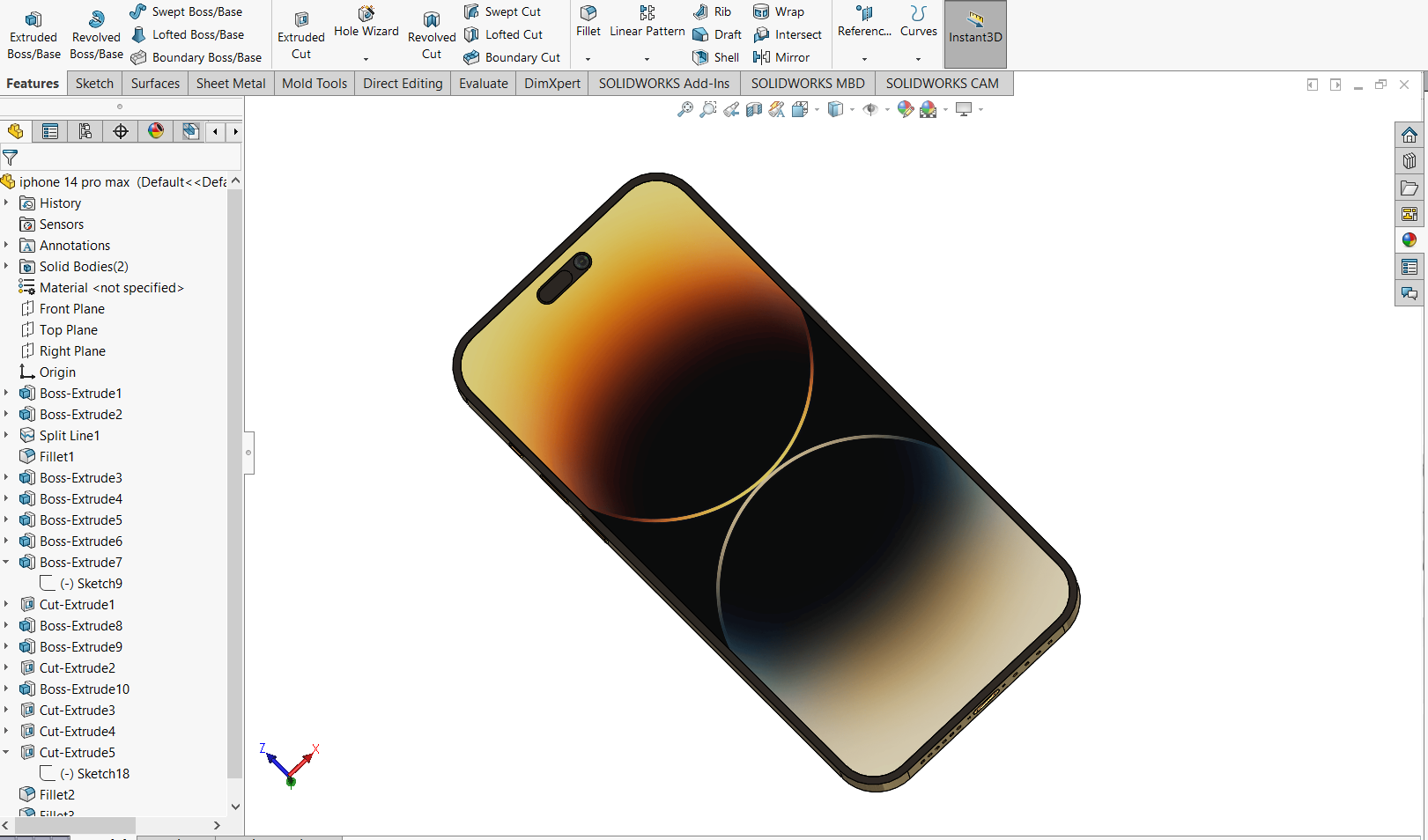Select the Draft tool
Image resolution: width=1428 pixels, height=840 pixels.
[717, 34]
